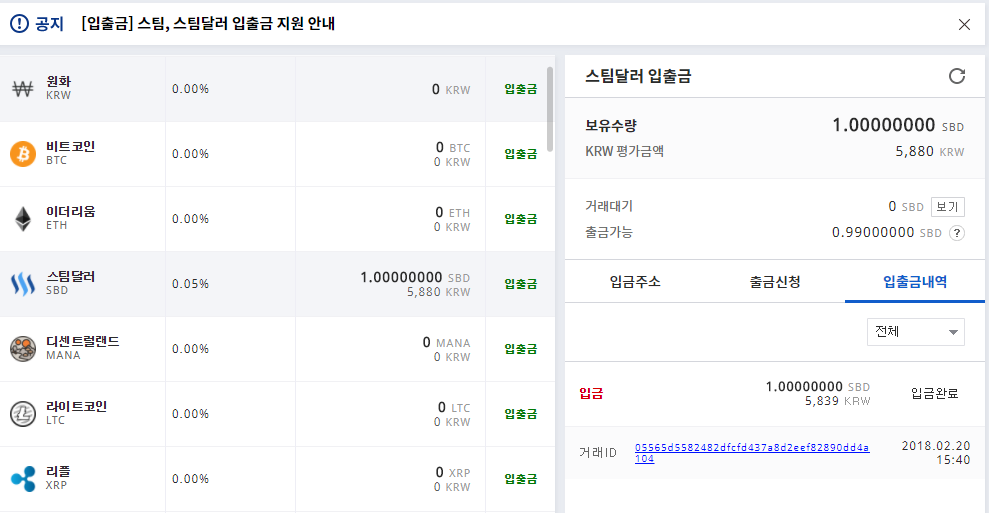Screen dimensions: 989x513
Task: Select the Steem Dollar SBD logo icon
Action: click(x=23, y=284)
